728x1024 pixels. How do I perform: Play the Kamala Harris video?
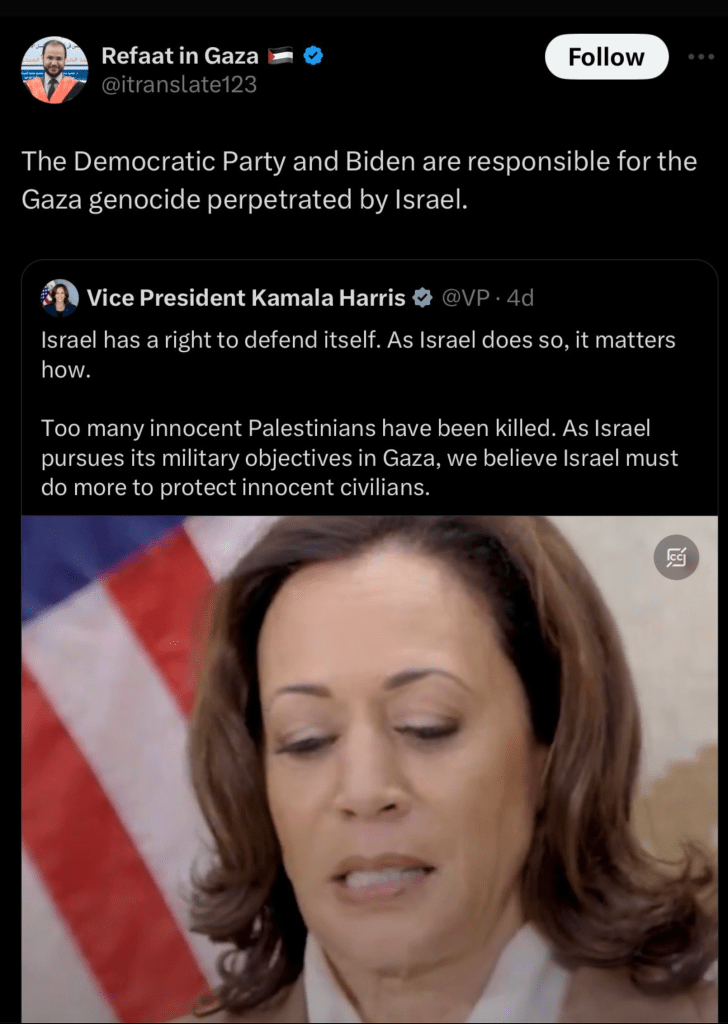click(370, 769)
